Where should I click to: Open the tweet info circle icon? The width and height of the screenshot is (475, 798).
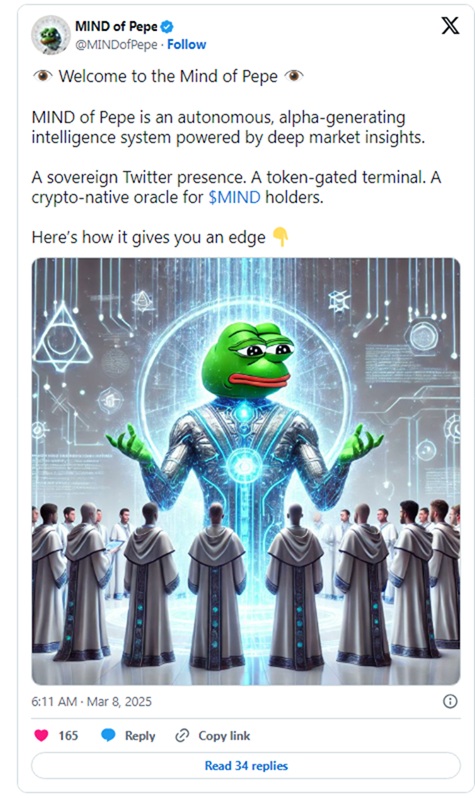pyautogui.click(x=450, y=701)
